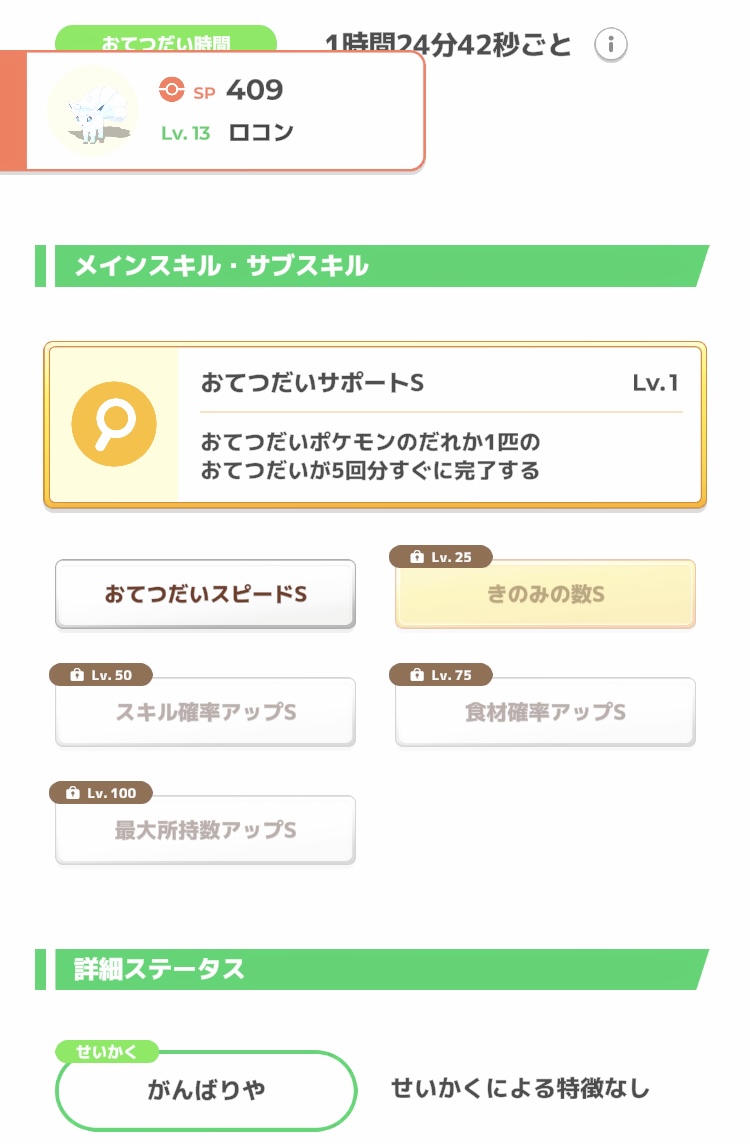Tap the Alolan Vulpix portrait thumbnail

93,112
